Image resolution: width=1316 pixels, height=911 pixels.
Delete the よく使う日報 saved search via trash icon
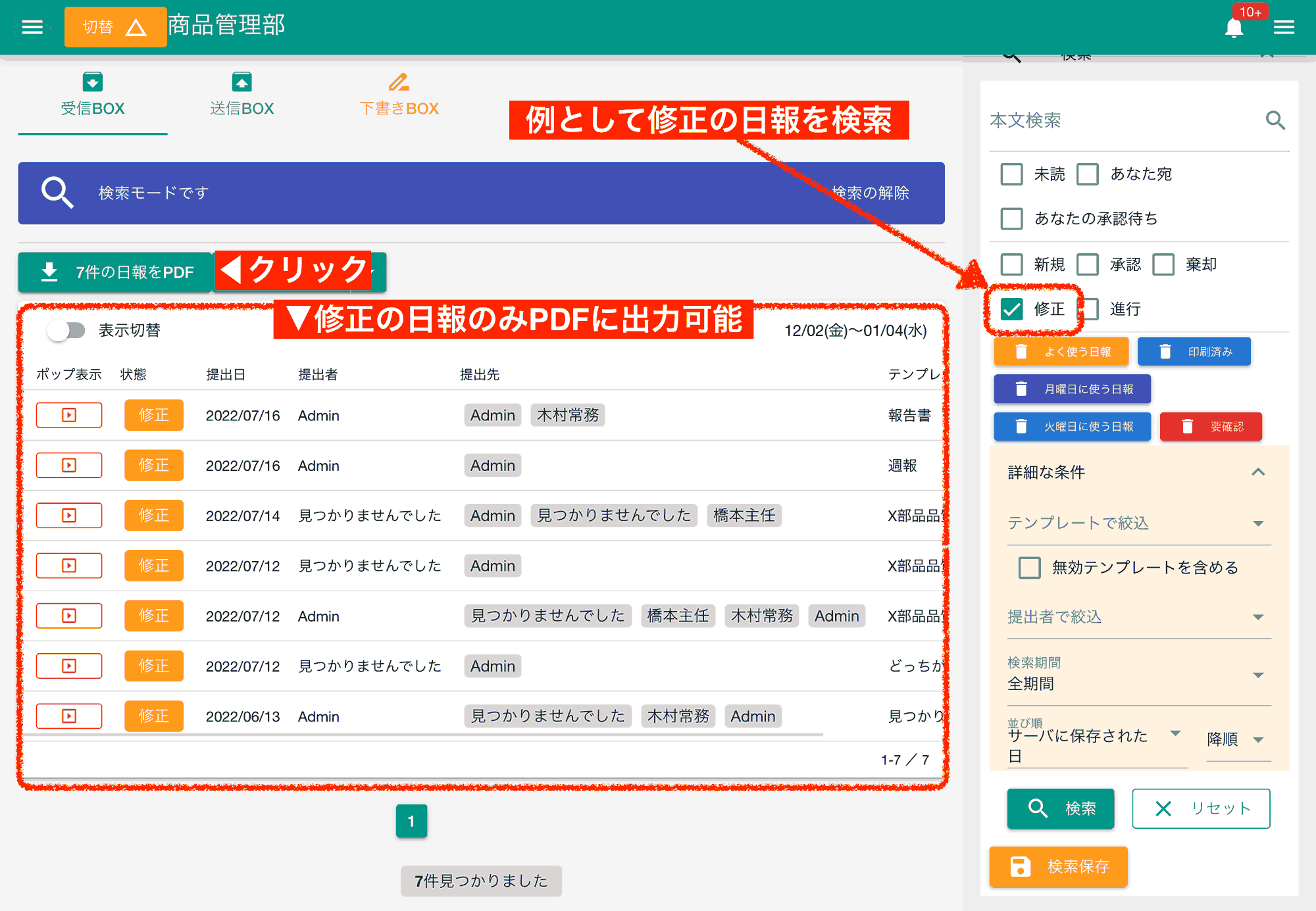tap(1021, 351)
